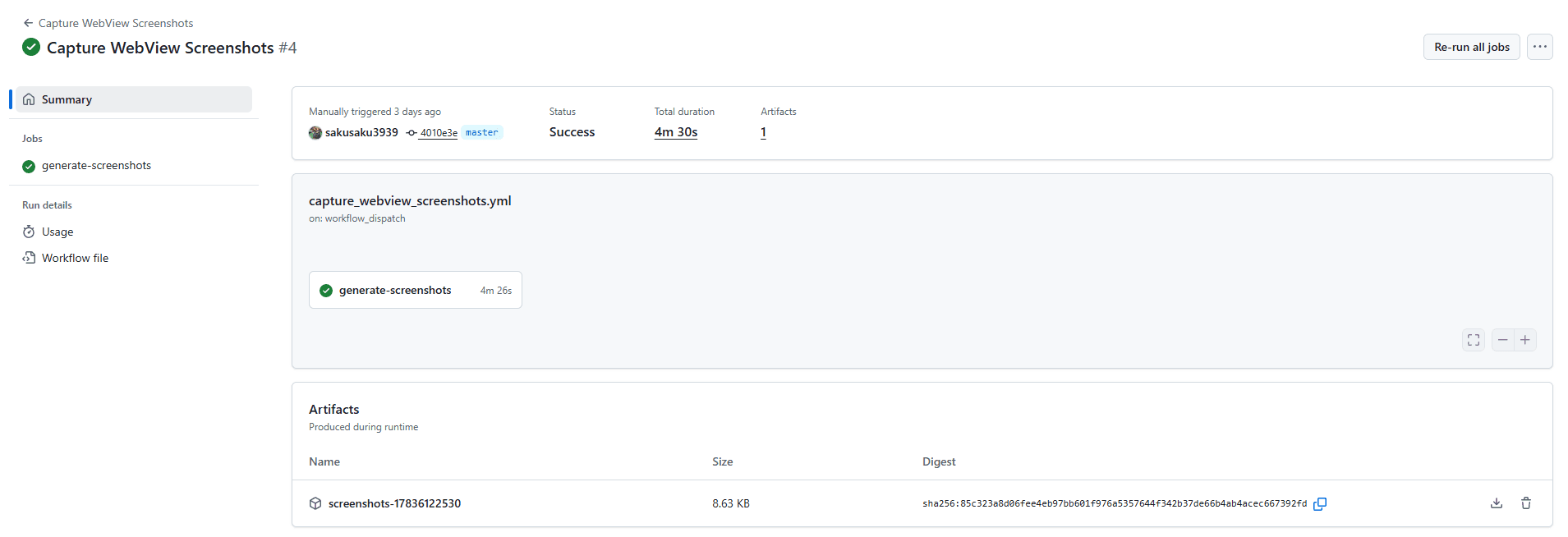Image resolution: width=1568 pixels, height=537 pixels.
Task: Open commit 4010e3e link
Action: [438, 133]
